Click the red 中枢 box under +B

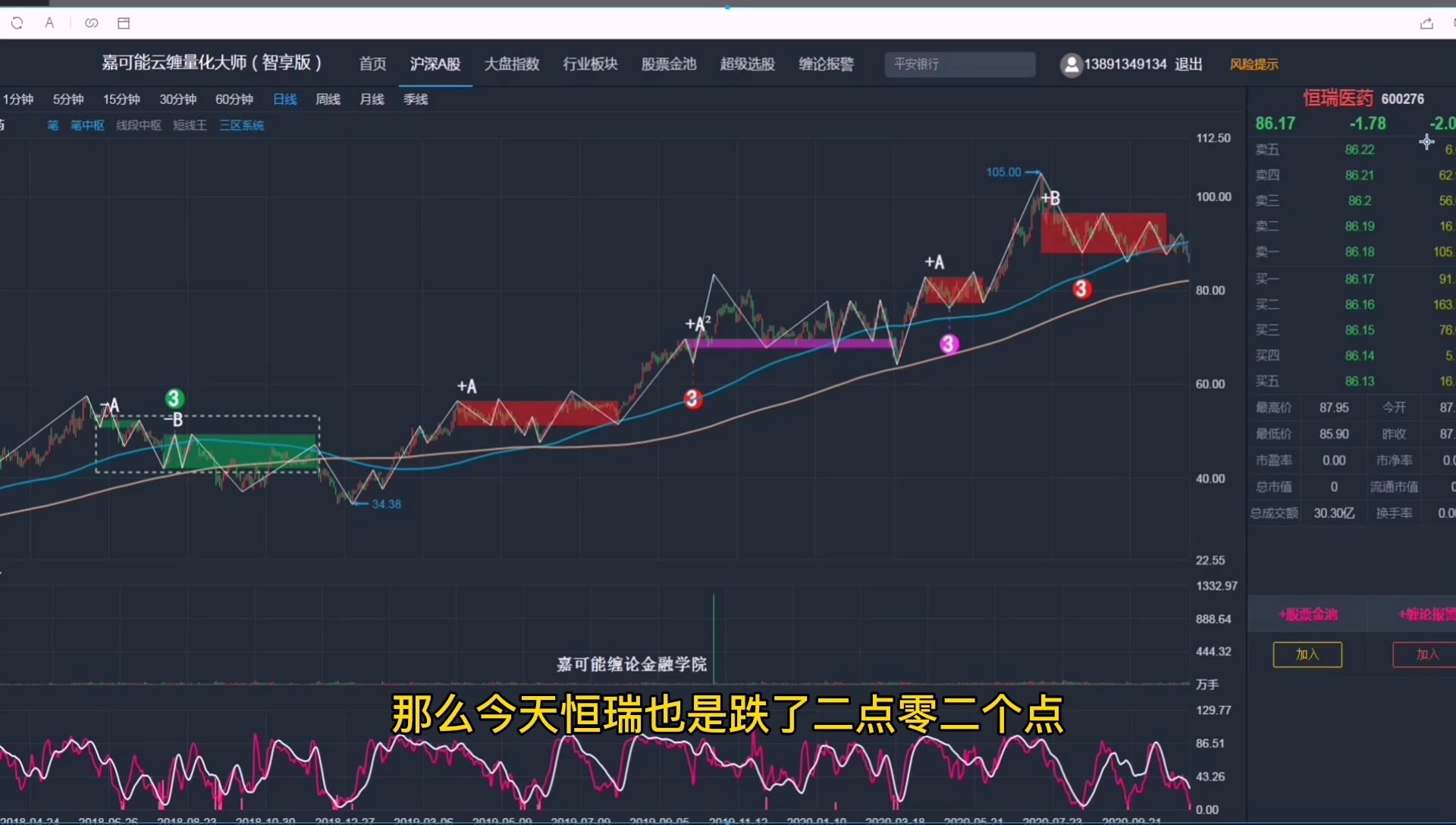tap(1103, 233)
